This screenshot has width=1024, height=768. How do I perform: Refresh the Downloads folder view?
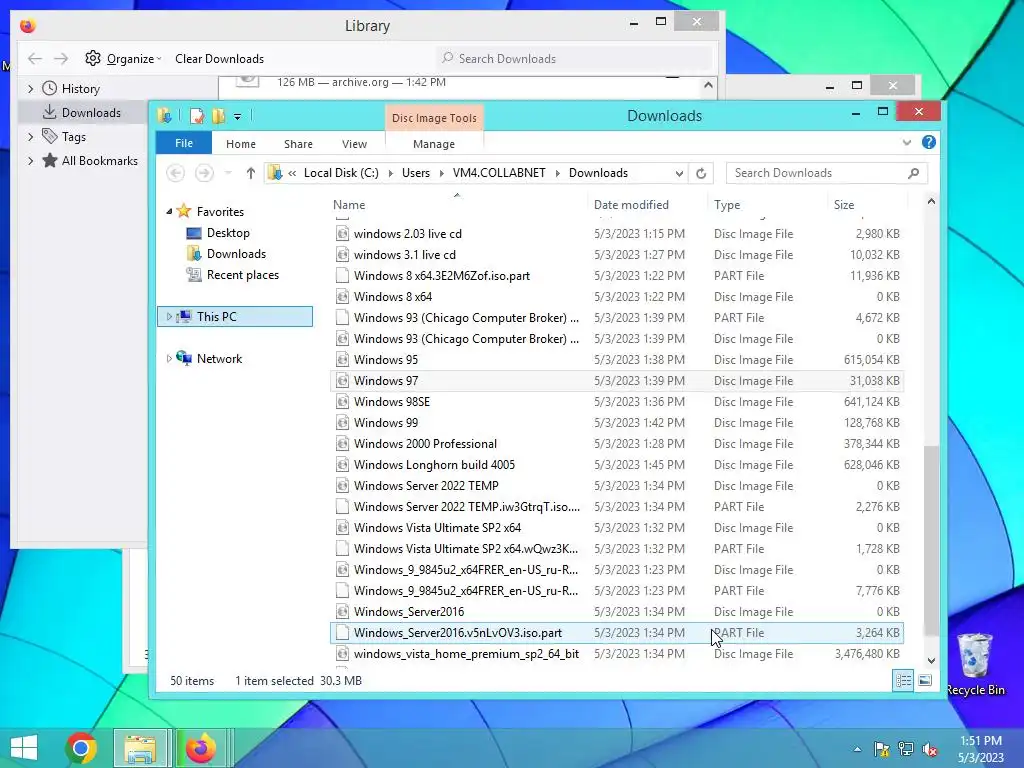701,173
